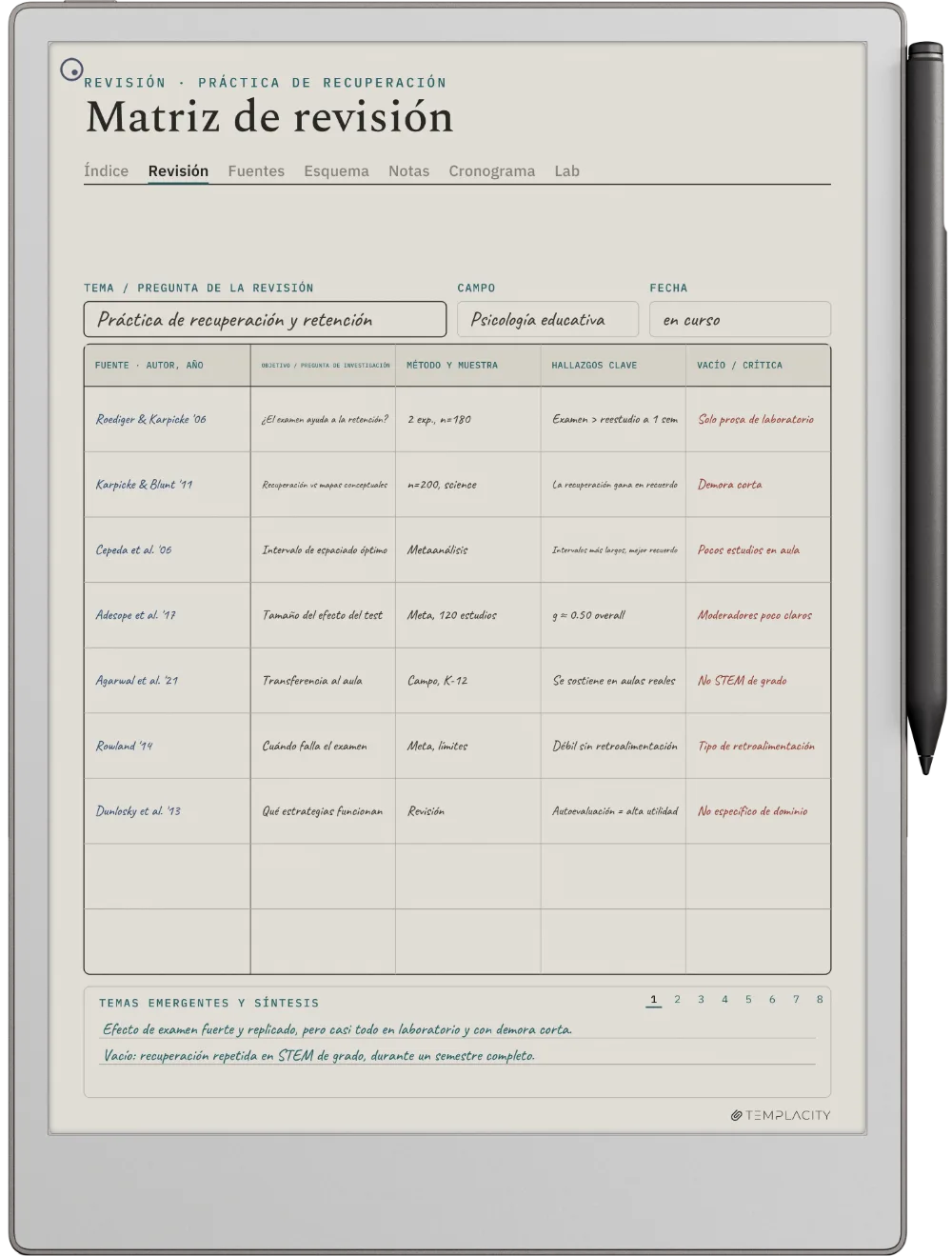Click the 'Método y muestra' column header
Viewport: 952px width, 1256px height.
[468, 366]
